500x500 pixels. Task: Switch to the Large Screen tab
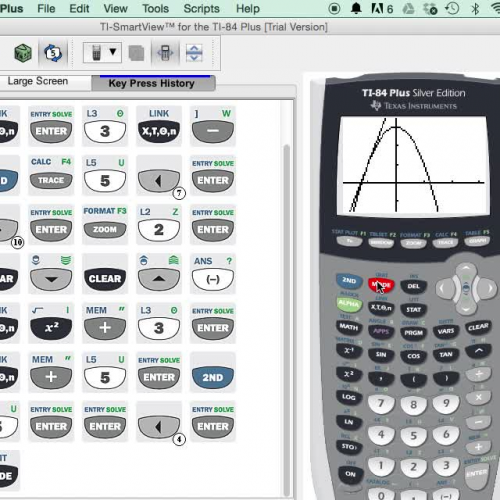pos(38,81)
